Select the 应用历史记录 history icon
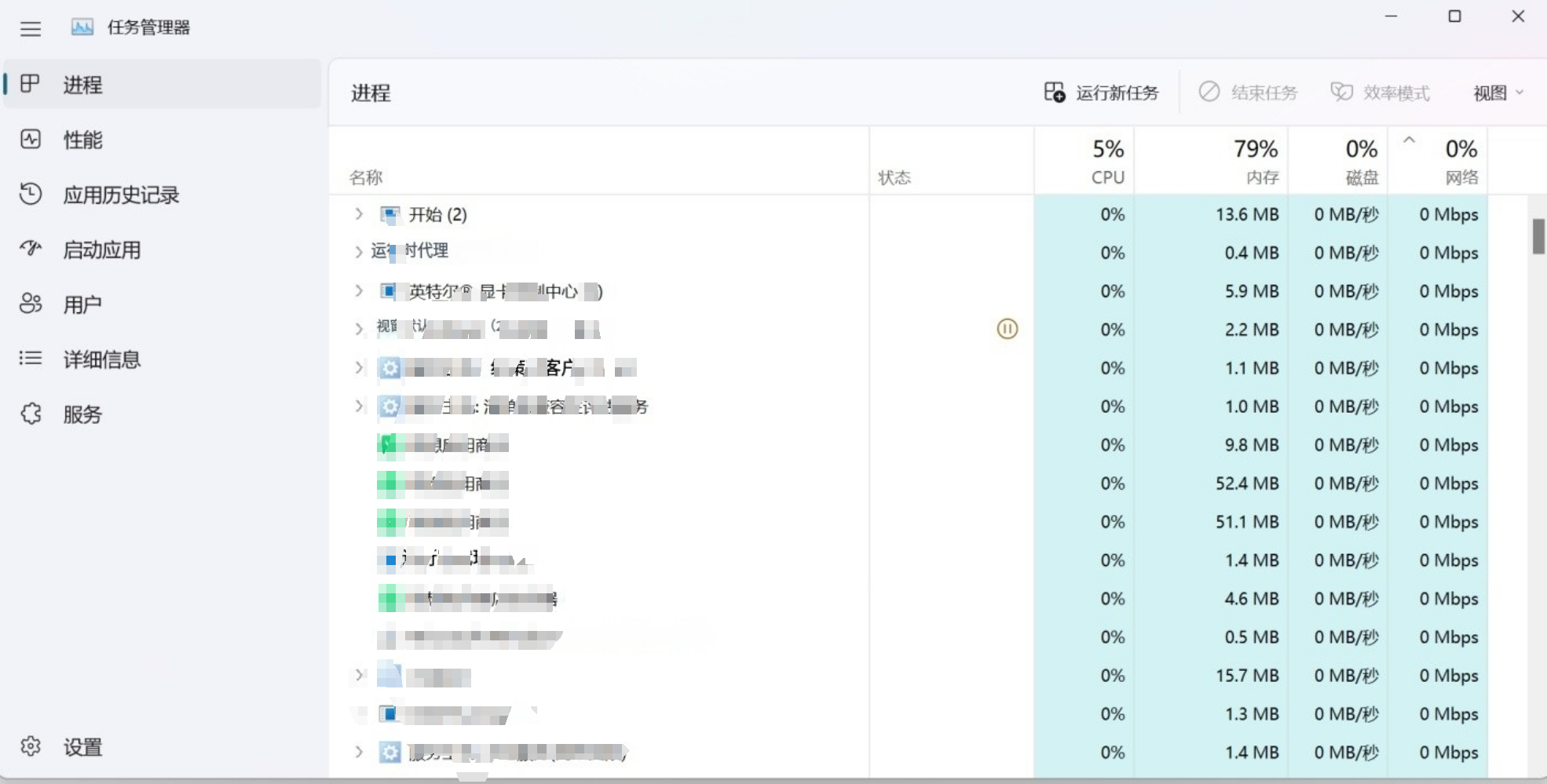Image resolution: width=1547 pixels, height=784 pixels. 31,194
